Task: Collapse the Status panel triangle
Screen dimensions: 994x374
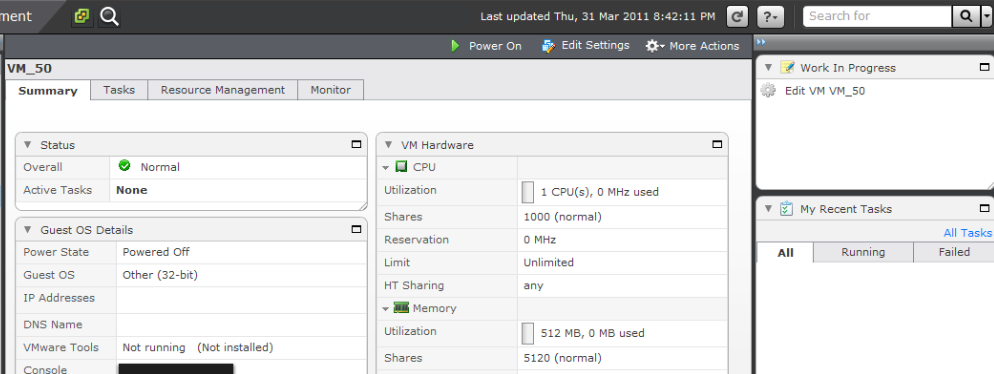Action: click(x=27, y=145)
